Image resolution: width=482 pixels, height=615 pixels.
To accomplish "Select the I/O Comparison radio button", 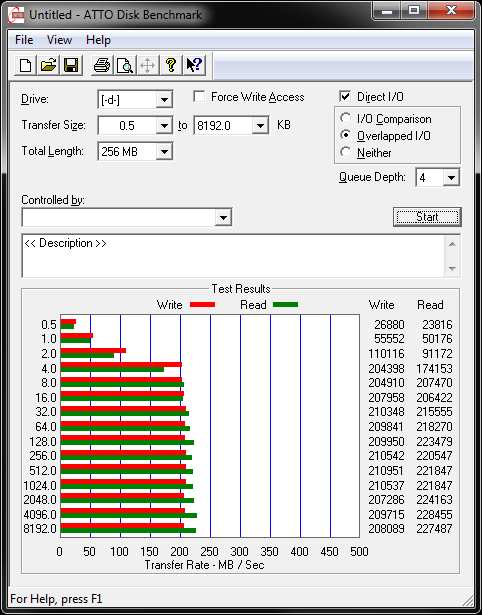I will (x=346, y=118).
